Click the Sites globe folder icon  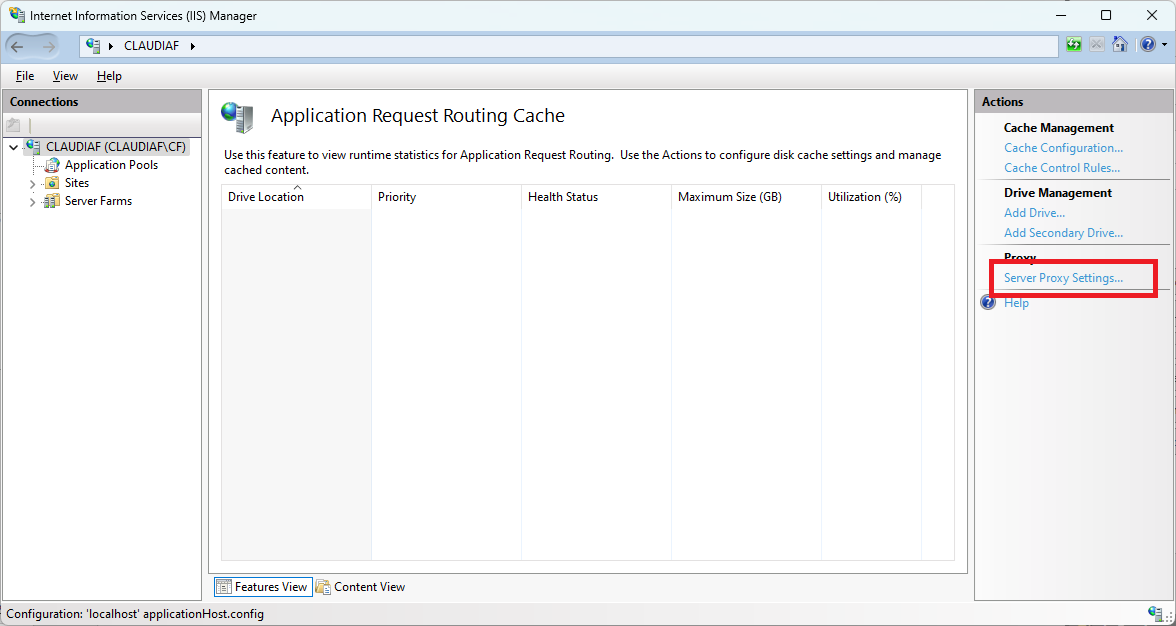pos(52,183)
